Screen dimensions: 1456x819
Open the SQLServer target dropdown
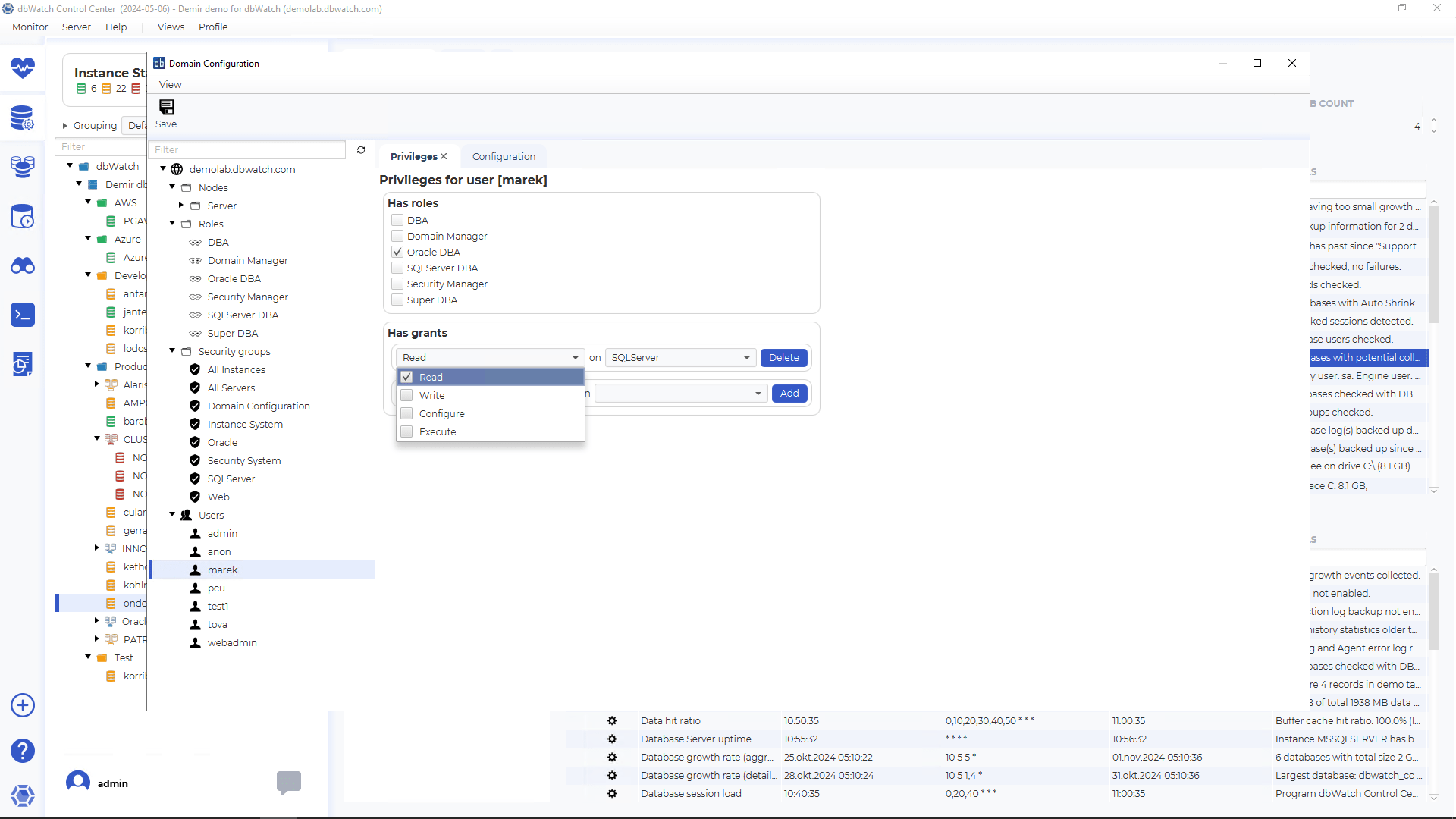(x=680, y=358)
